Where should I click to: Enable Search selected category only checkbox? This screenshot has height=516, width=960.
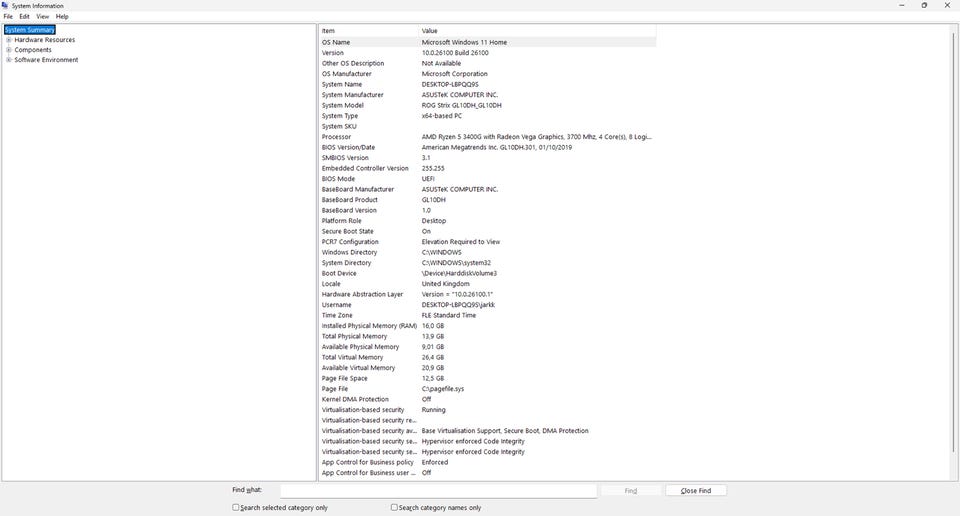(x=236, y=507)
